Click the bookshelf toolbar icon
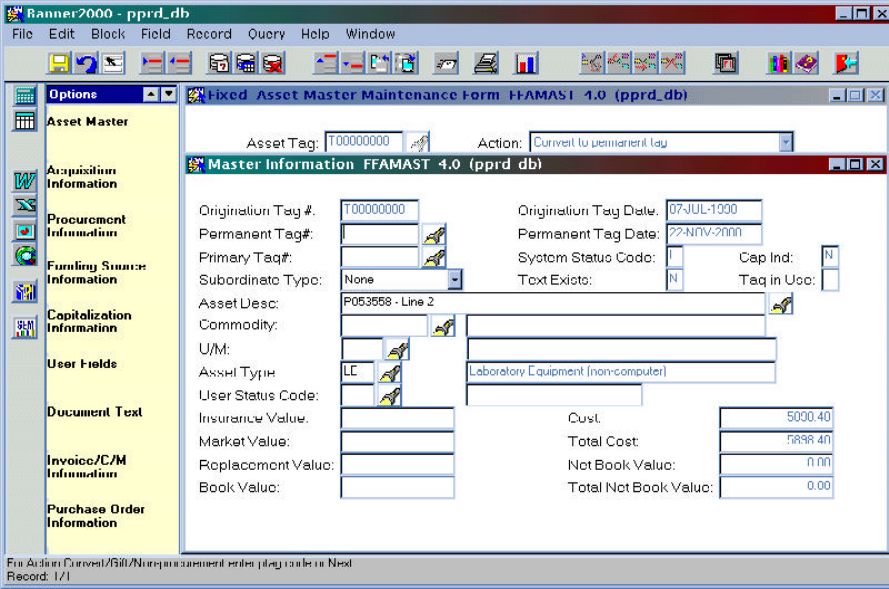889x589 pixels. click(778, 63)
